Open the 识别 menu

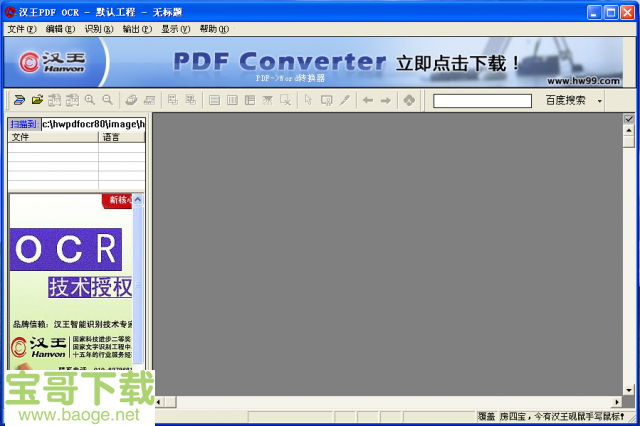pyautogui.click(x=98, y=29)
